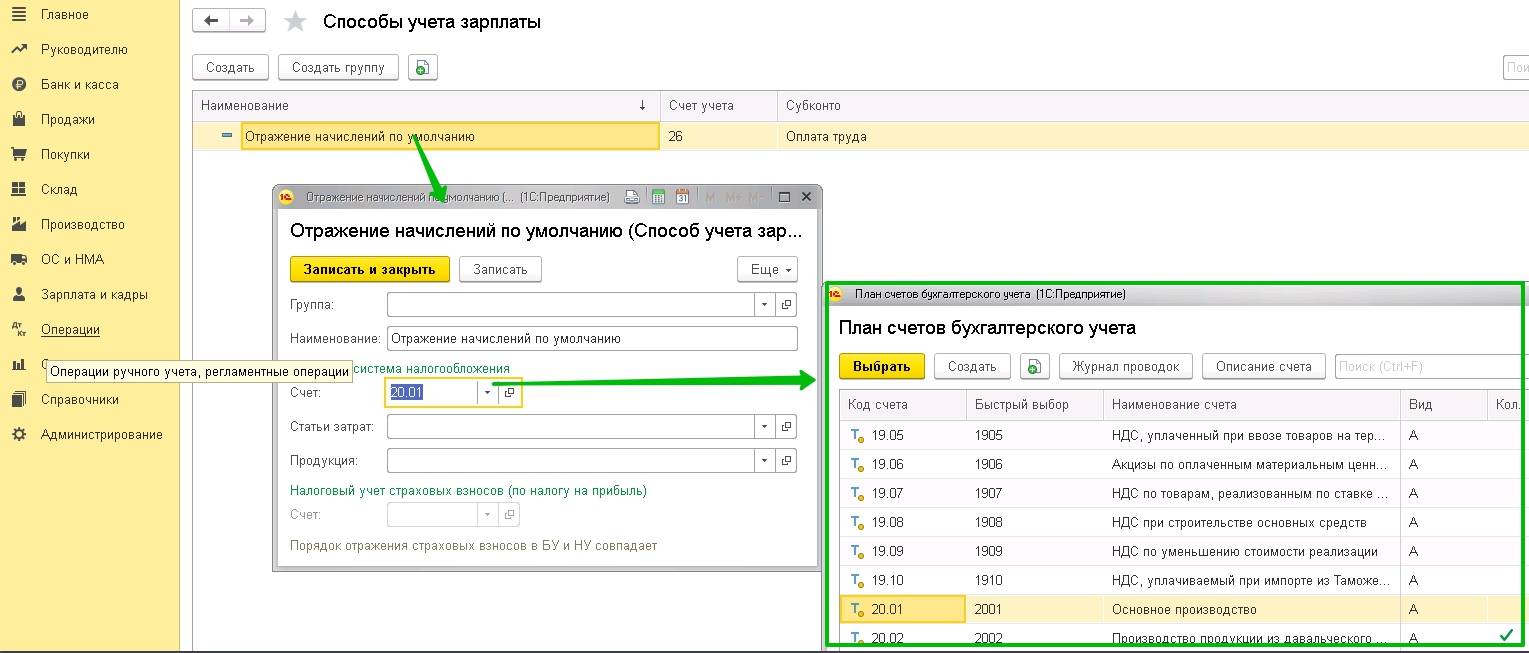Click the account icon in row 20.02
Viewport: 1529px width, 653px height.
coord(856,637)
